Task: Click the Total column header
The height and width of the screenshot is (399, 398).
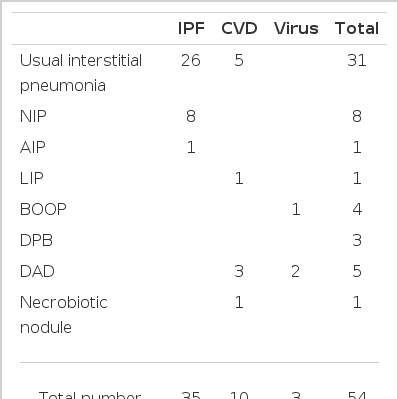Action: point(357,28)
